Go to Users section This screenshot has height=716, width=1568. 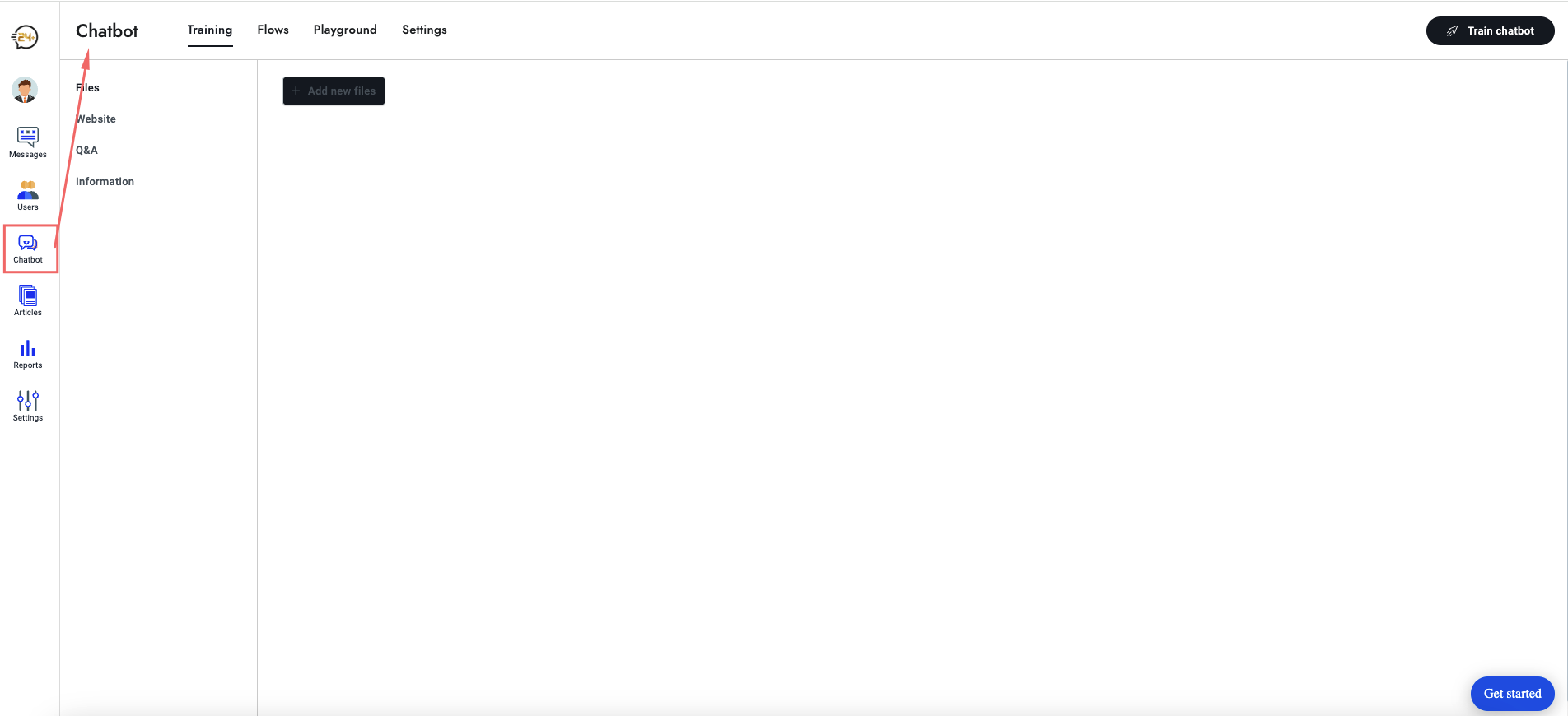[x=28, y=195]
